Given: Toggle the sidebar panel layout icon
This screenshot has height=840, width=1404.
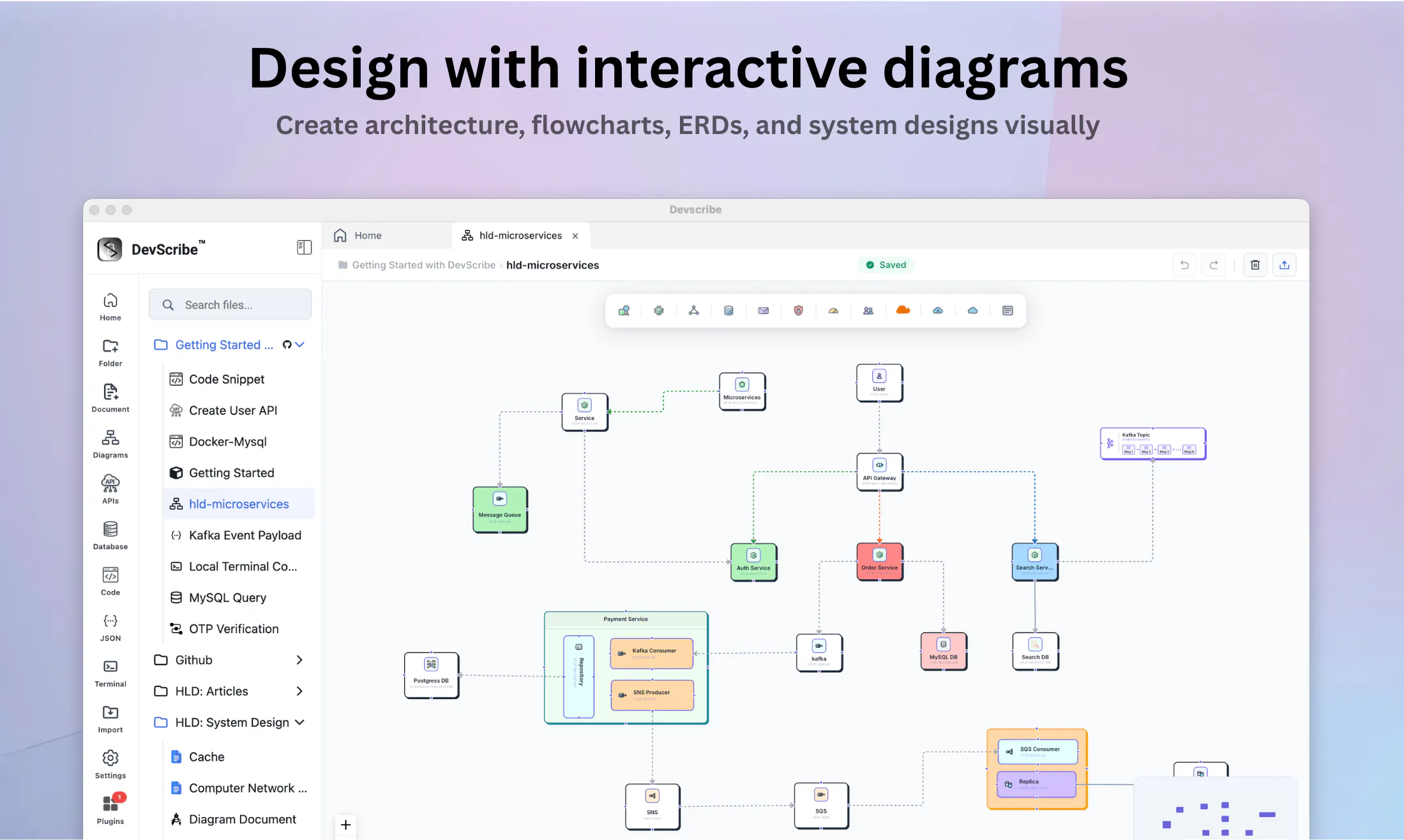Looking at the screenshot, I should tap(305, 248).
